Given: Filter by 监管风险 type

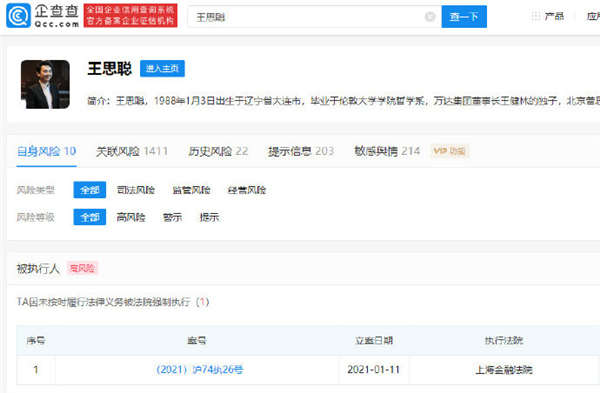Looking at the screenshot, I should coord(191,190).
